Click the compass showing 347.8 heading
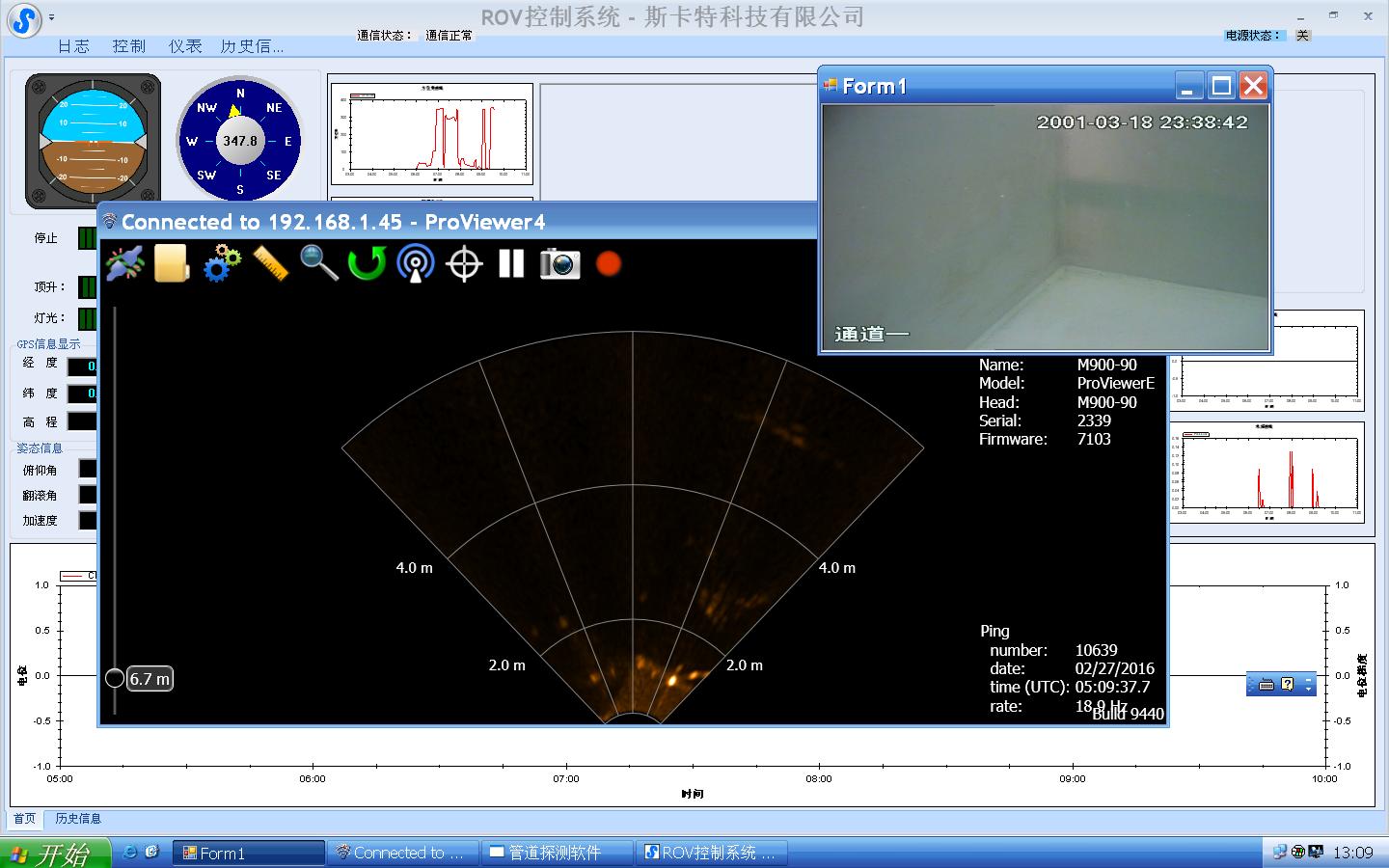 [x=240, y=141]
